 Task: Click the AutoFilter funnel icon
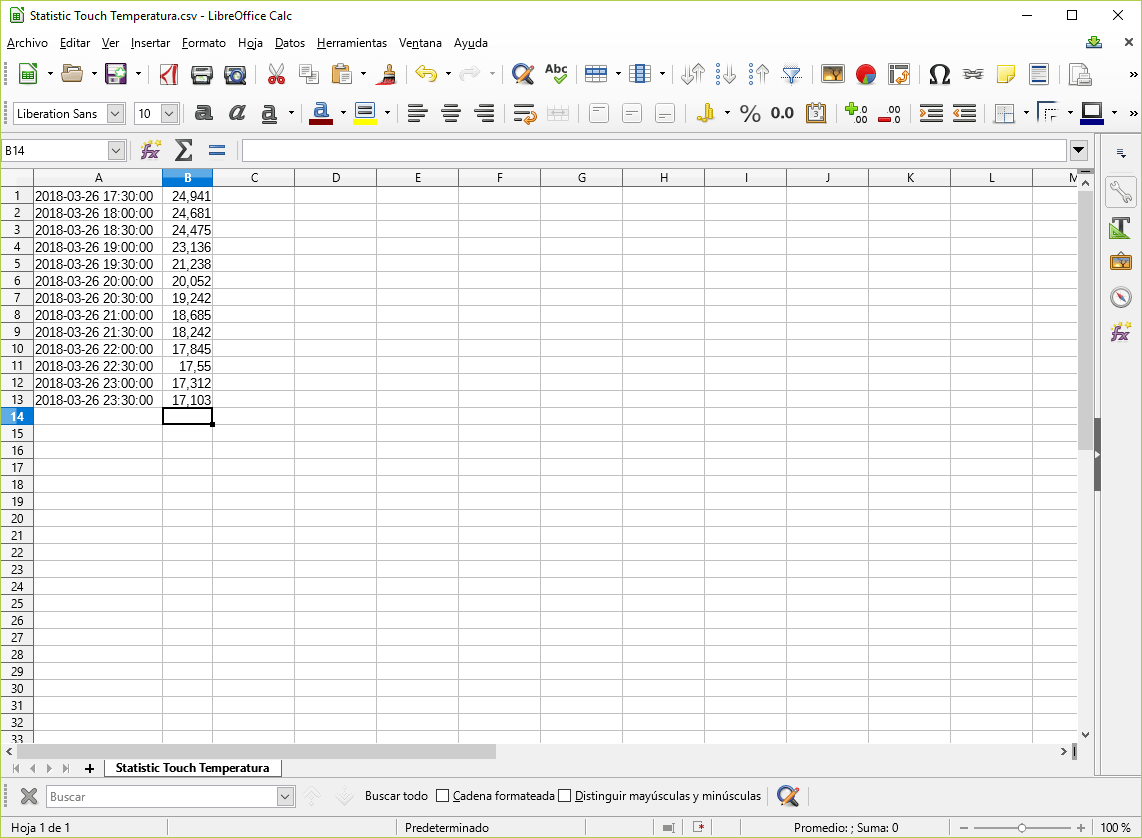[792, 74]
